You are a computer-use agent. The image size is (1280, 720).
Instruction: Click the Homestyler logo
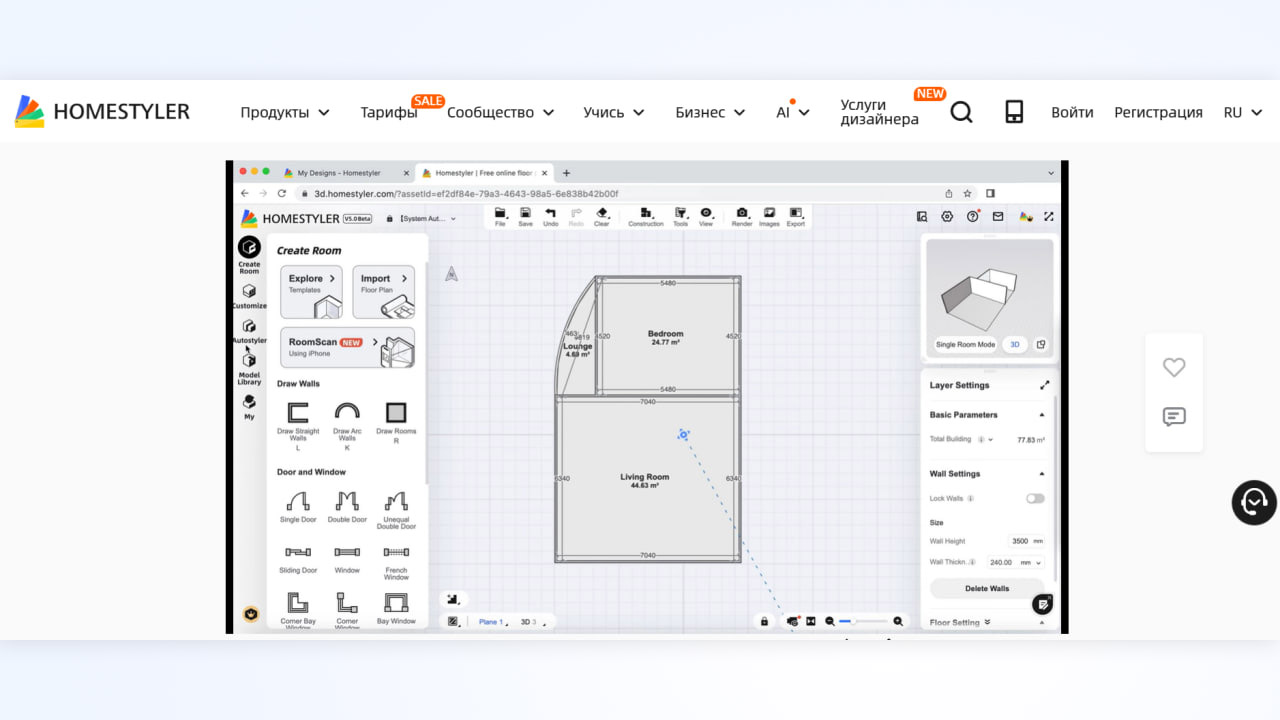click(x=102, y=112)
